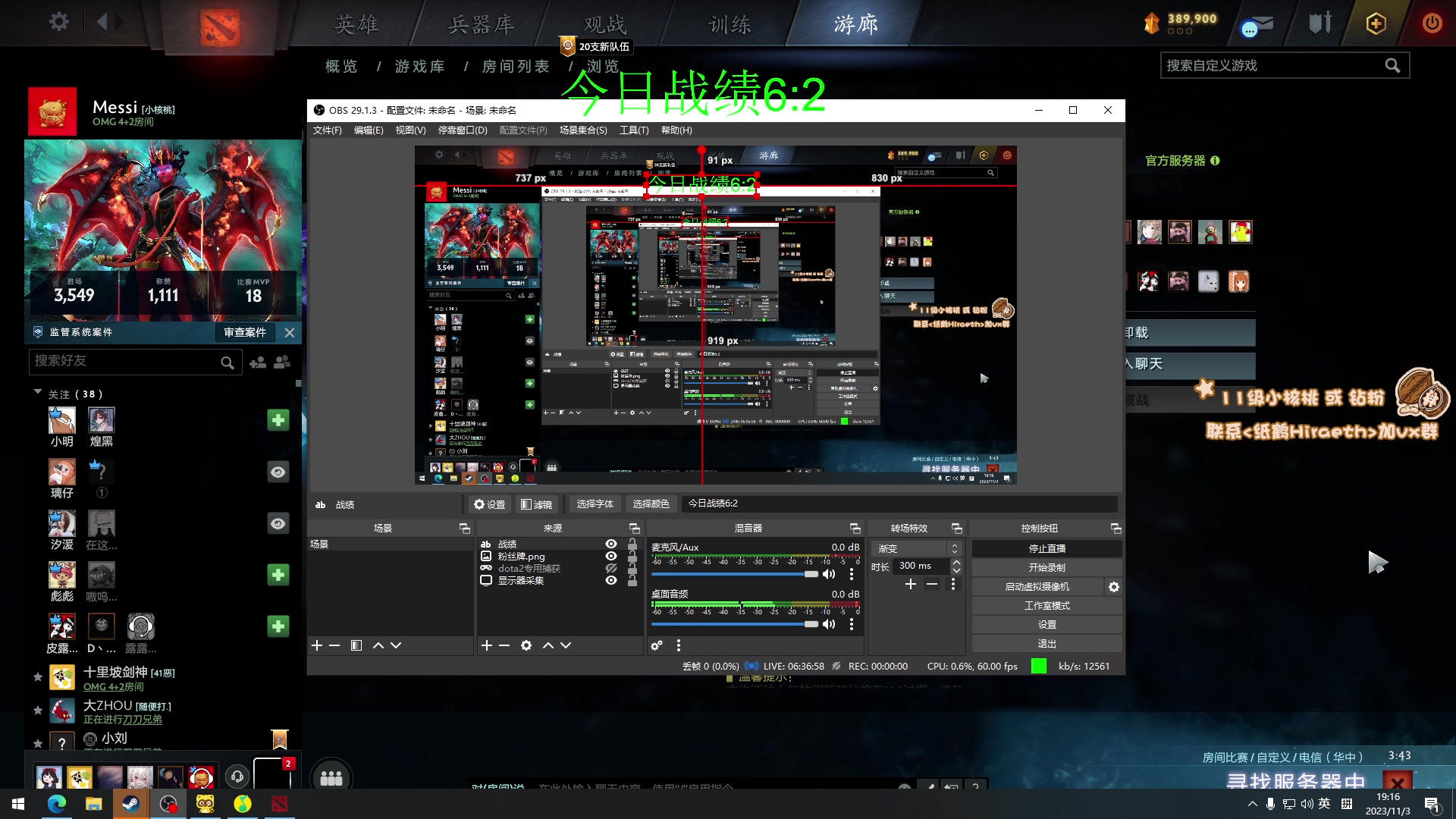Click the 停止直播 button
Image resolution: width=1456 pixels, height=819 pixels.
[x=1046, y=548]
